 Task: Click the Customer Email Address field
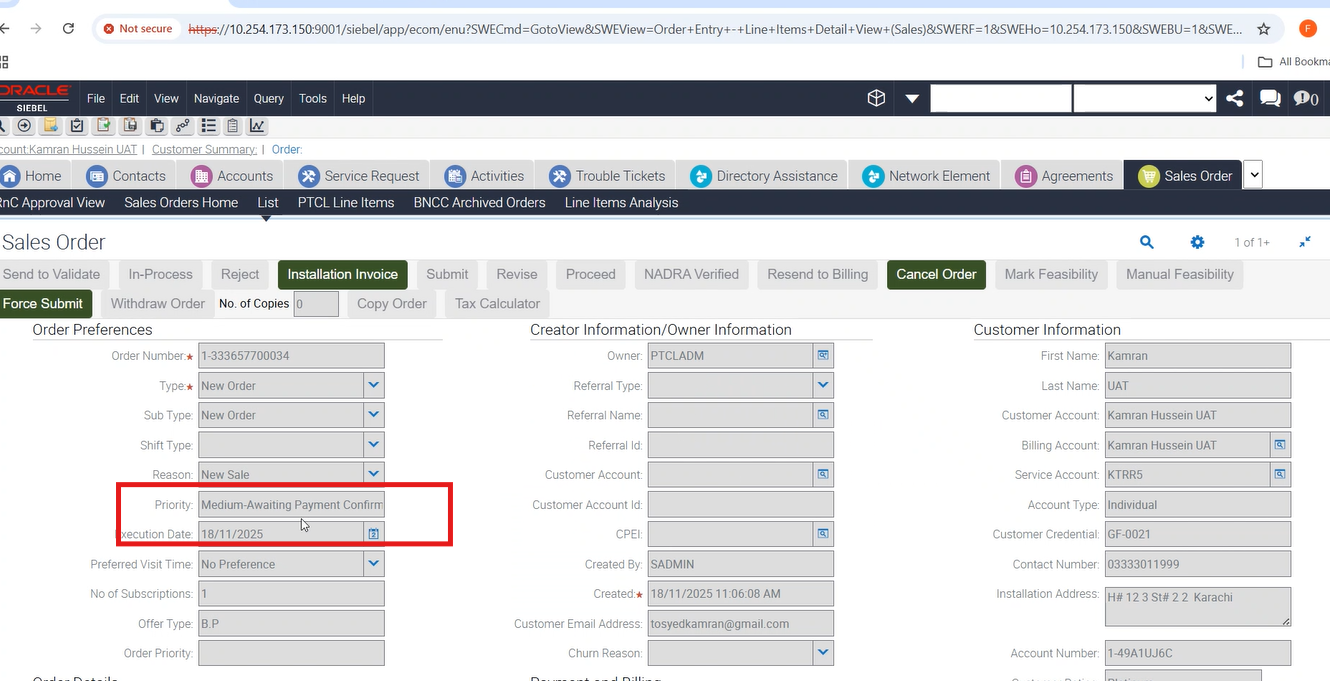click(x=740, y=623)
